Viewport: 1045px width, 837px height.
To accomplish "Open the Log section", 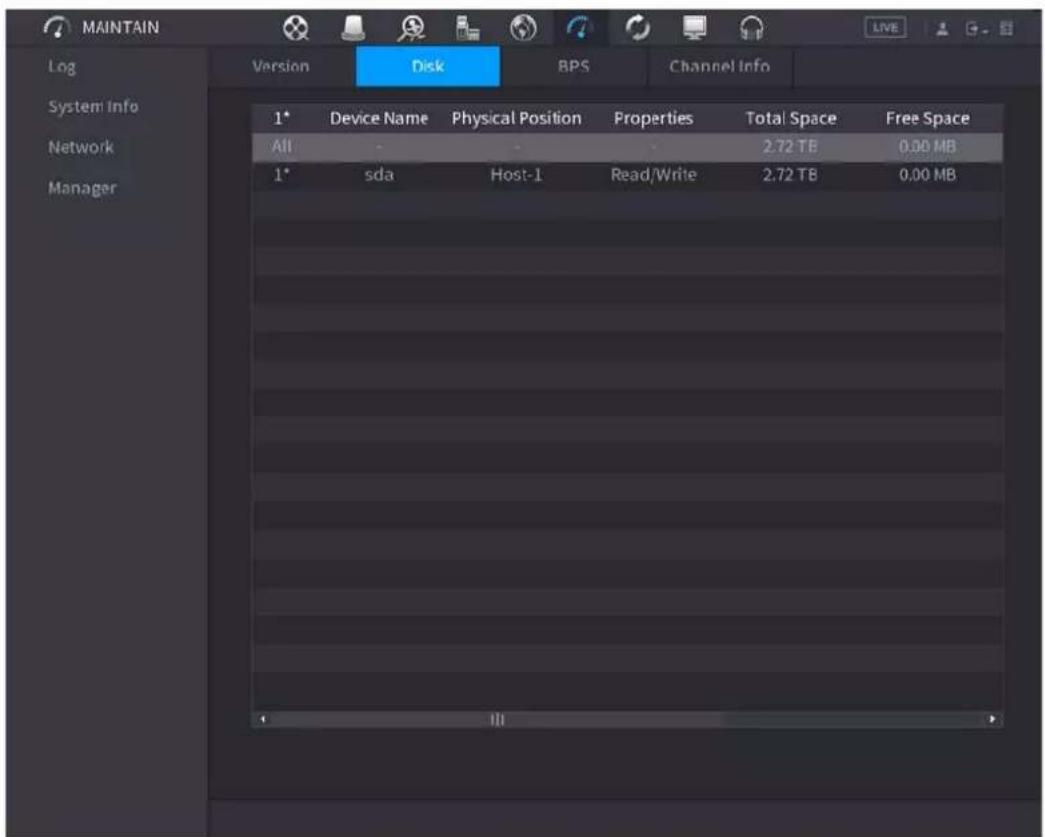I will (x=61, y=67).
